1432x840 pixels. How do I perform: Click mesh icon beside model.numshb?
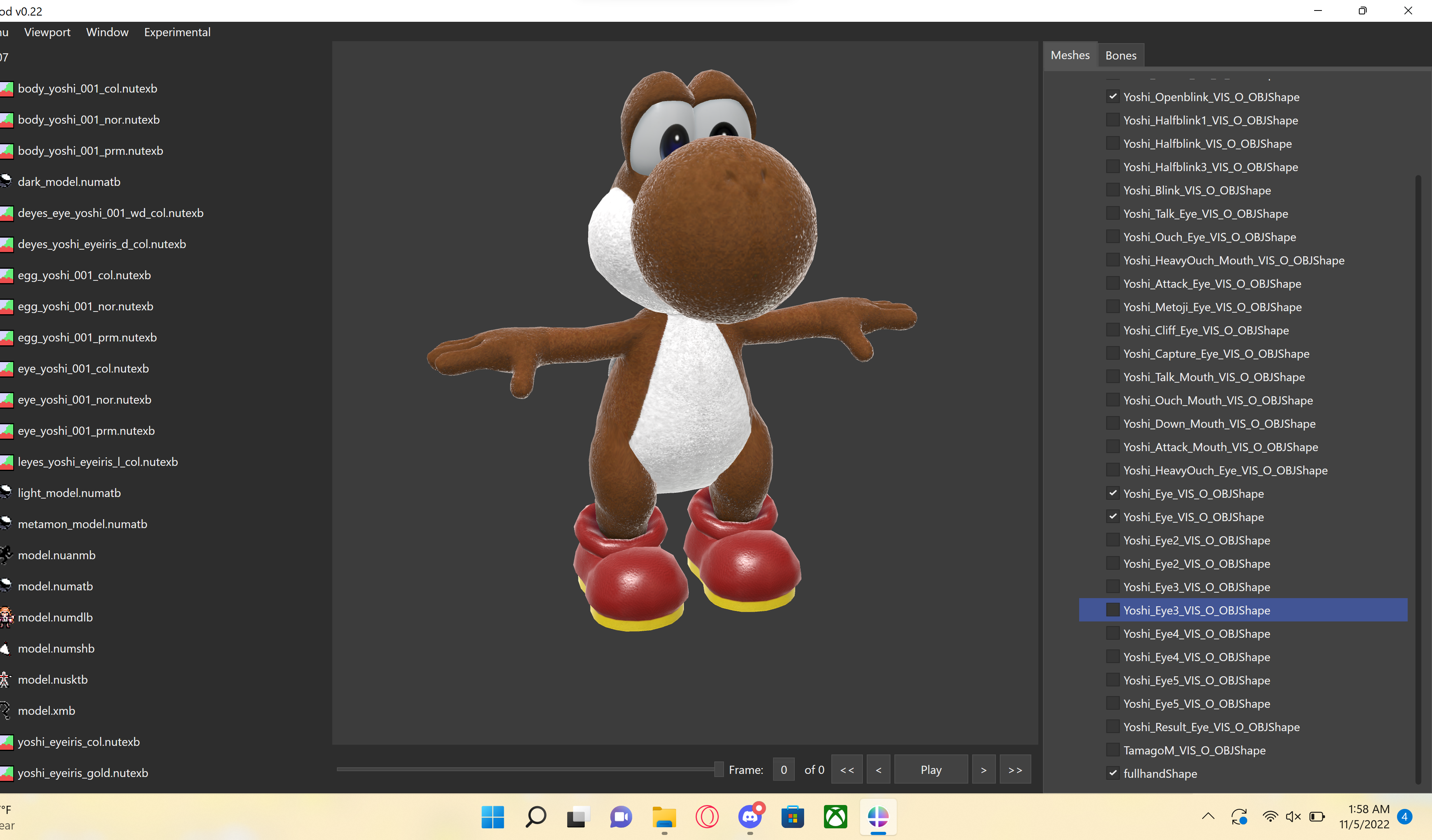click(5, 649)
